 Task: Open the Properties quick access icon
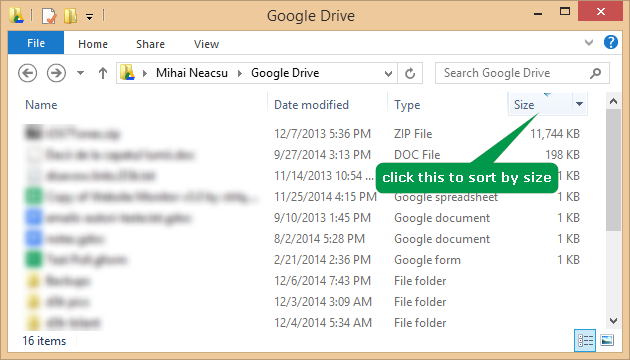(49, 16)
